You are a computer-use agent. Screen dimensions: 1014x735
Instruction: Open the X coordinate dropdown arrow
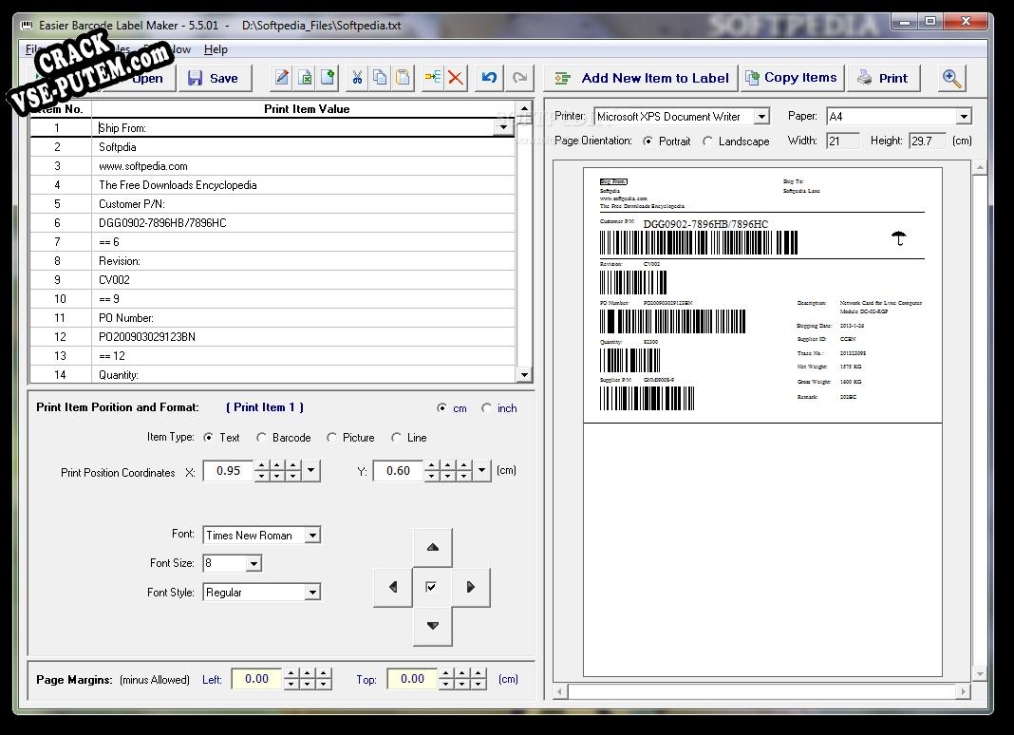click(x=311, y=471)
